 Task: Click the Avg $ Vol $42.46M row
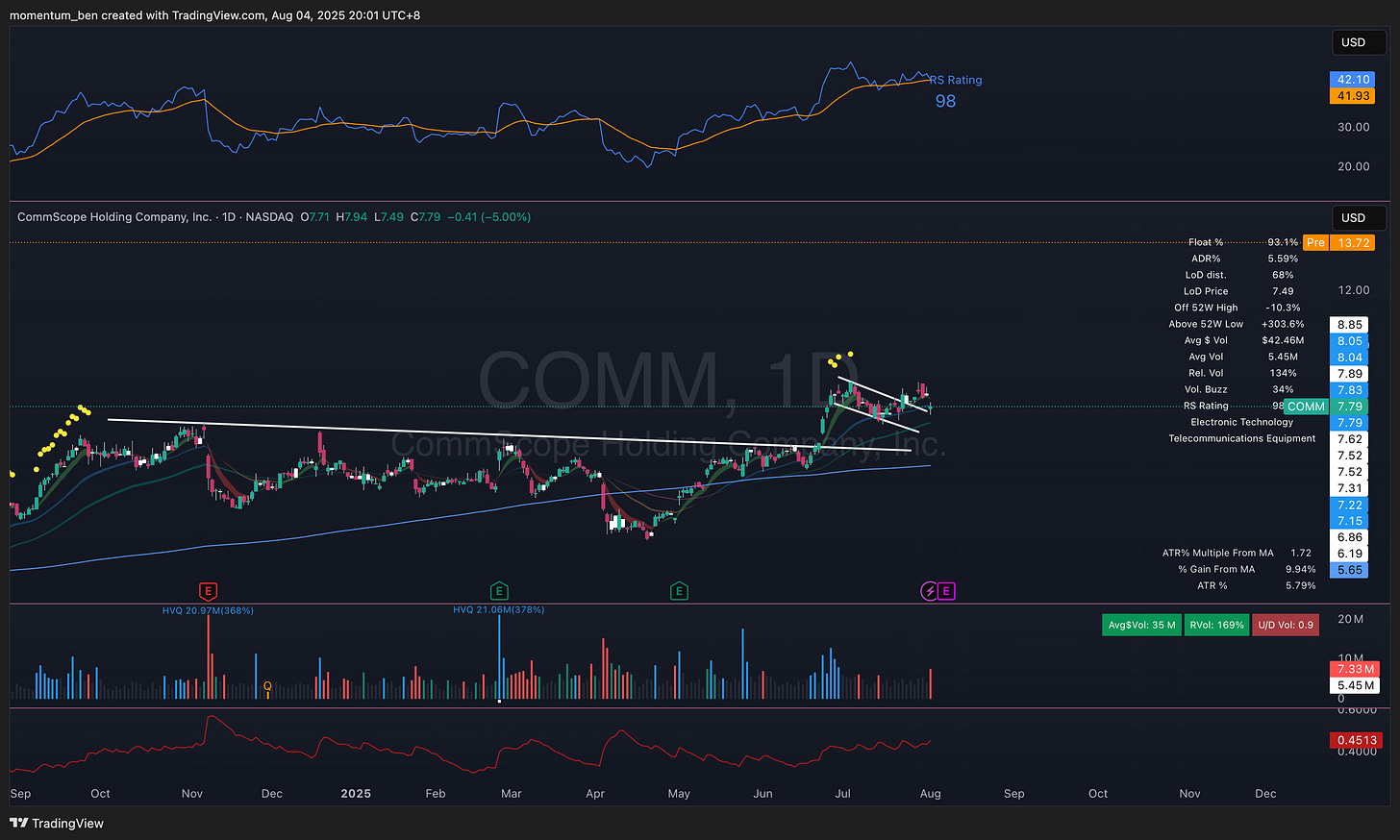pos(1244,340)
